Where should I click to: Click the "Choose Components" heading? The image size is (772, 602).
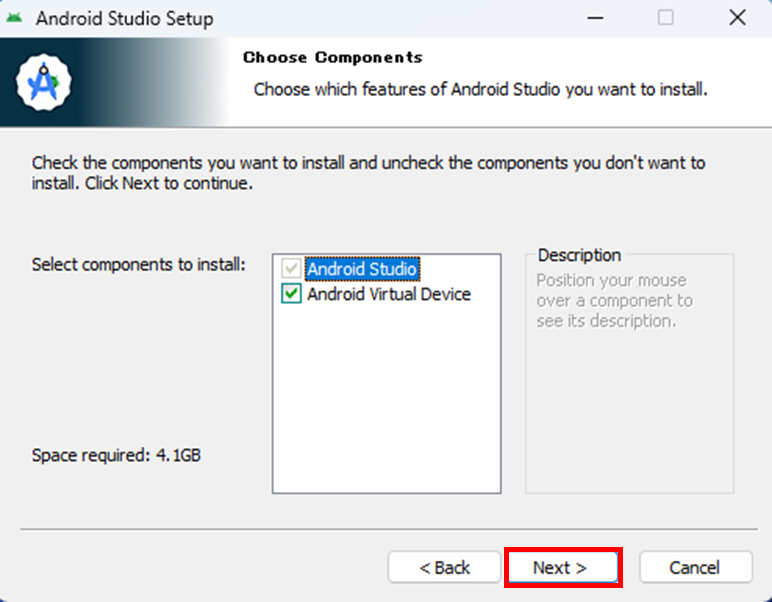pyautogui.click(x=333, y=57)
